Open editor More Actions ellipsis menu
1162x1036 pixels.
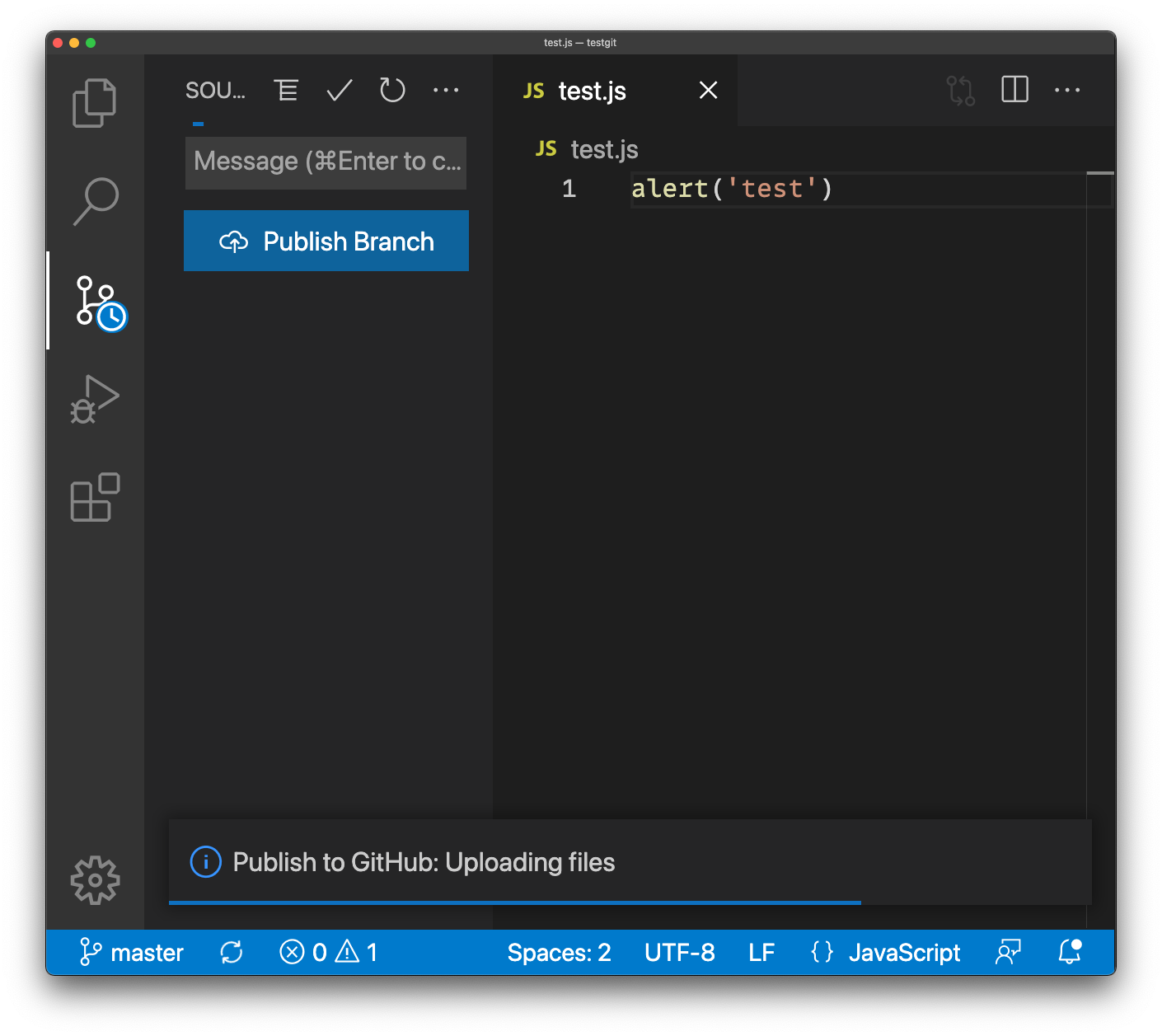click(x=1067, y=91)
